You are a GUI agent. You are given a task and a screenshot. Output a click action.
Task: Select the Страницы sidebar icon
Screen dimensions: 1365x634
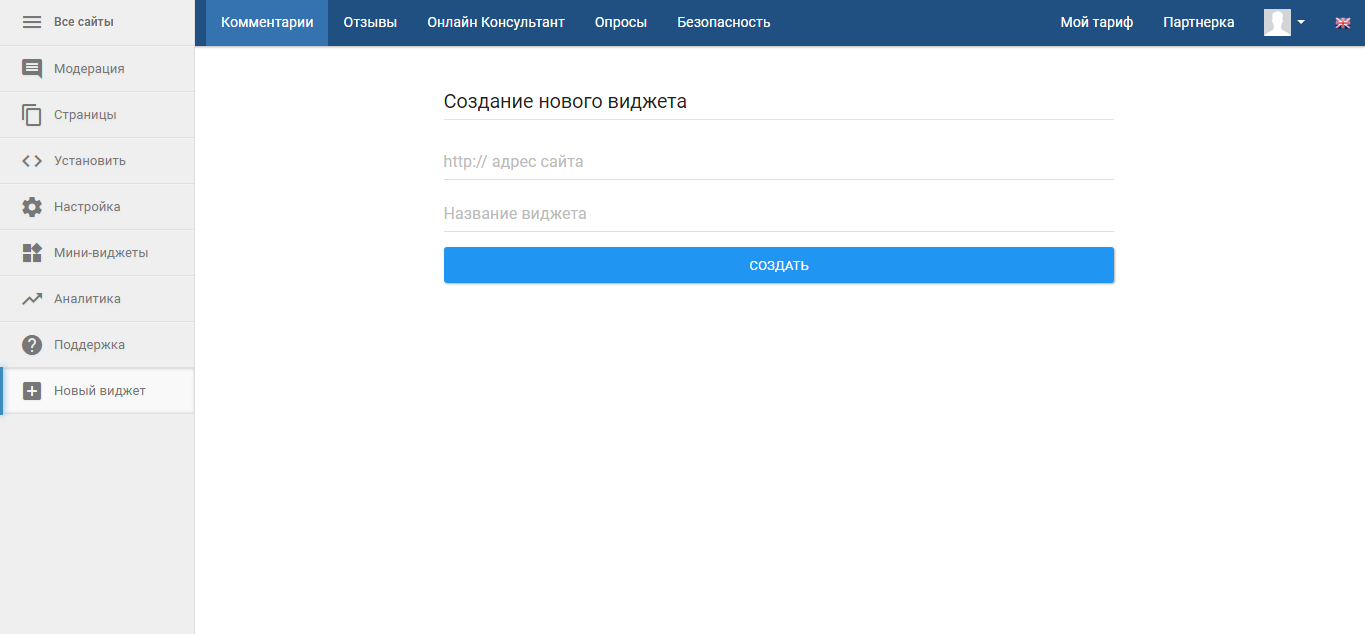point(31,114)
